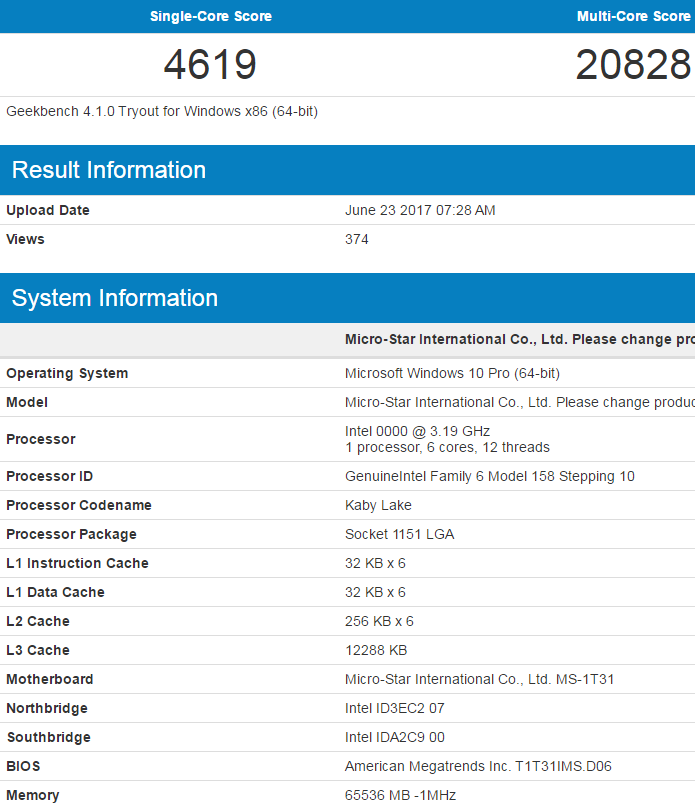Select the Socket 1151 LGA package value

point(399,534)
